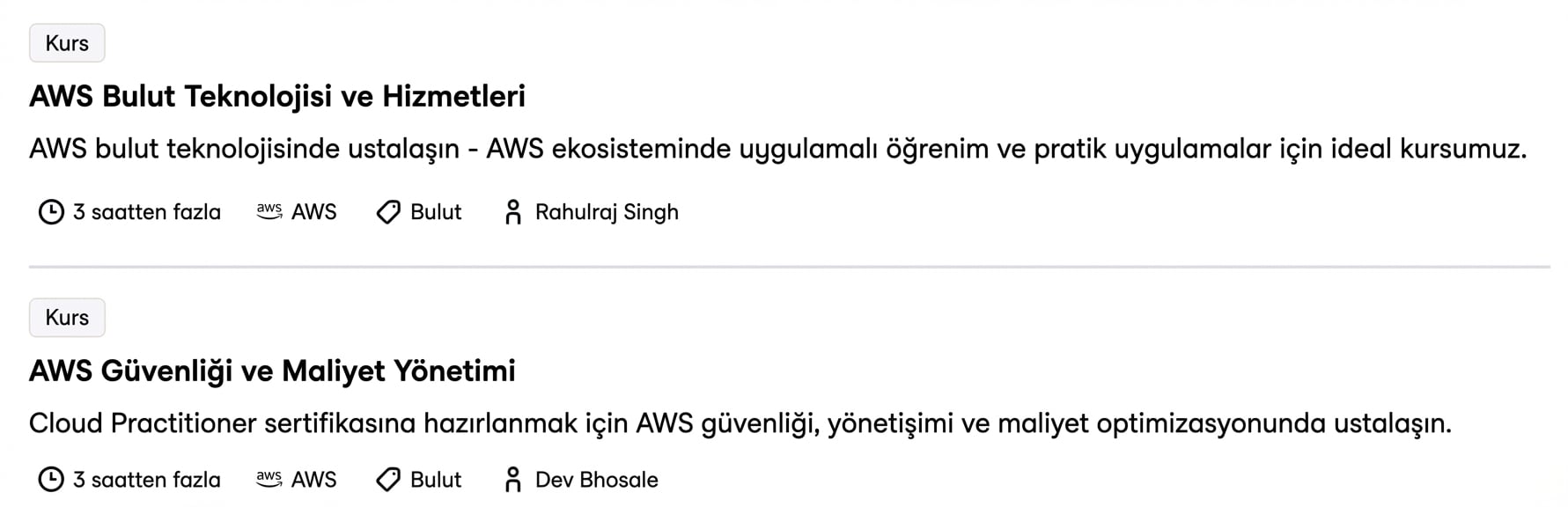This screenshot has height=507, width=1568.
Task: Select the AWS category label on the first course
Action: pyautogui.click(x=314, y=211)
